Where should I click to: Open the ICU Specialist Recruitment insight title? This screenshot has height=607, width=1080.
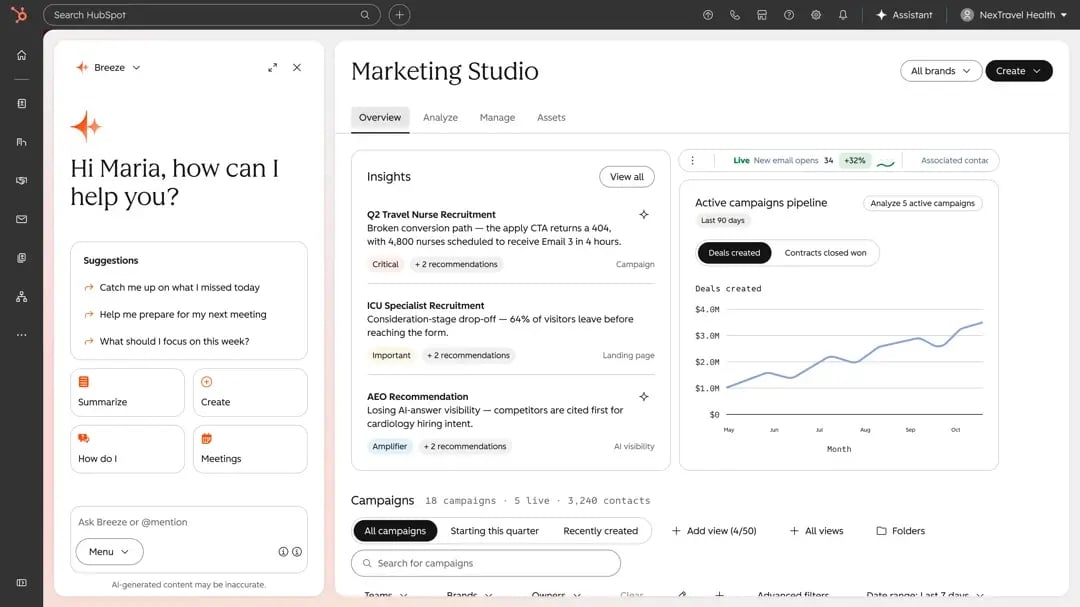coord(426,305)
